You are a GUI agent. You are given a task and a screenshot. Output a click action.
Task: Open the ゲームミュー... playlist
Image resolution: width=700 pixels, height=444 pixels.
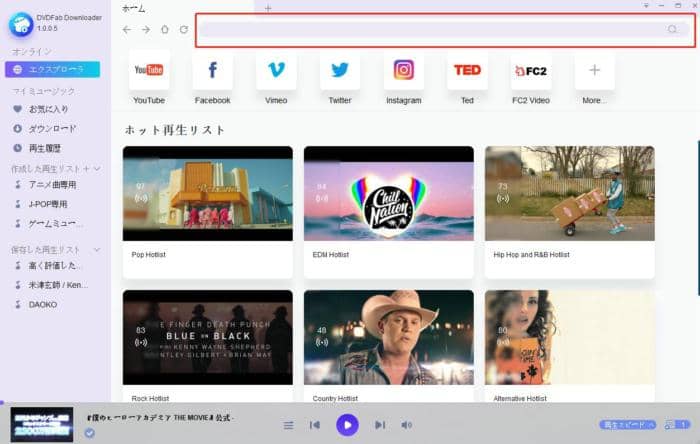point(55,224)
